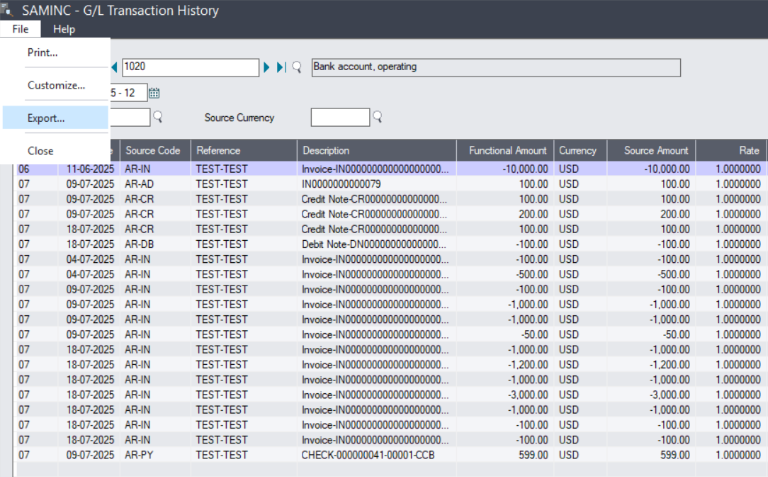The width and height of the screenshot is (768, 477).
Task: Click the Source Currency input field
Action: [x=340, y=118]
